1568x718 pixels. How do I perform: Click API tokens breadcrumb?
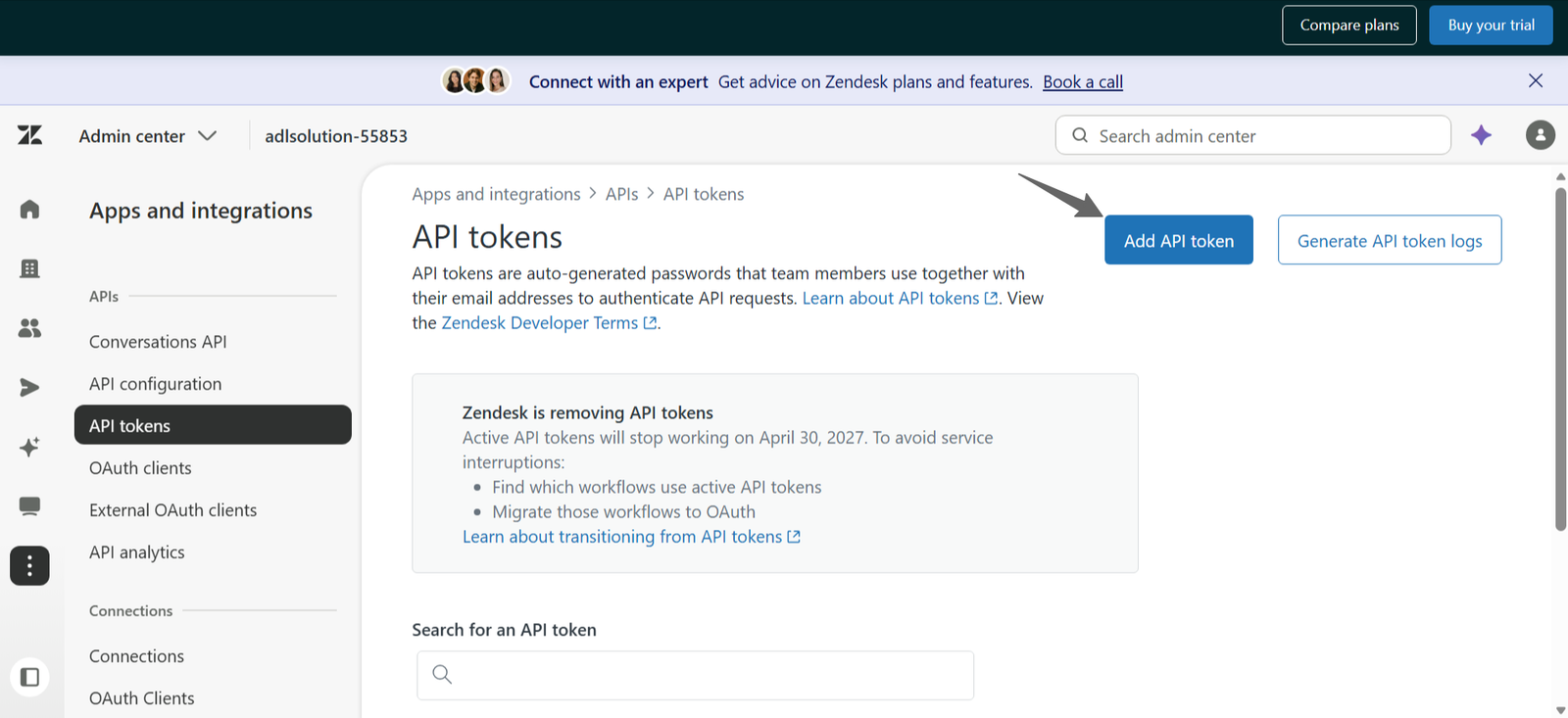tap(704, 194)
